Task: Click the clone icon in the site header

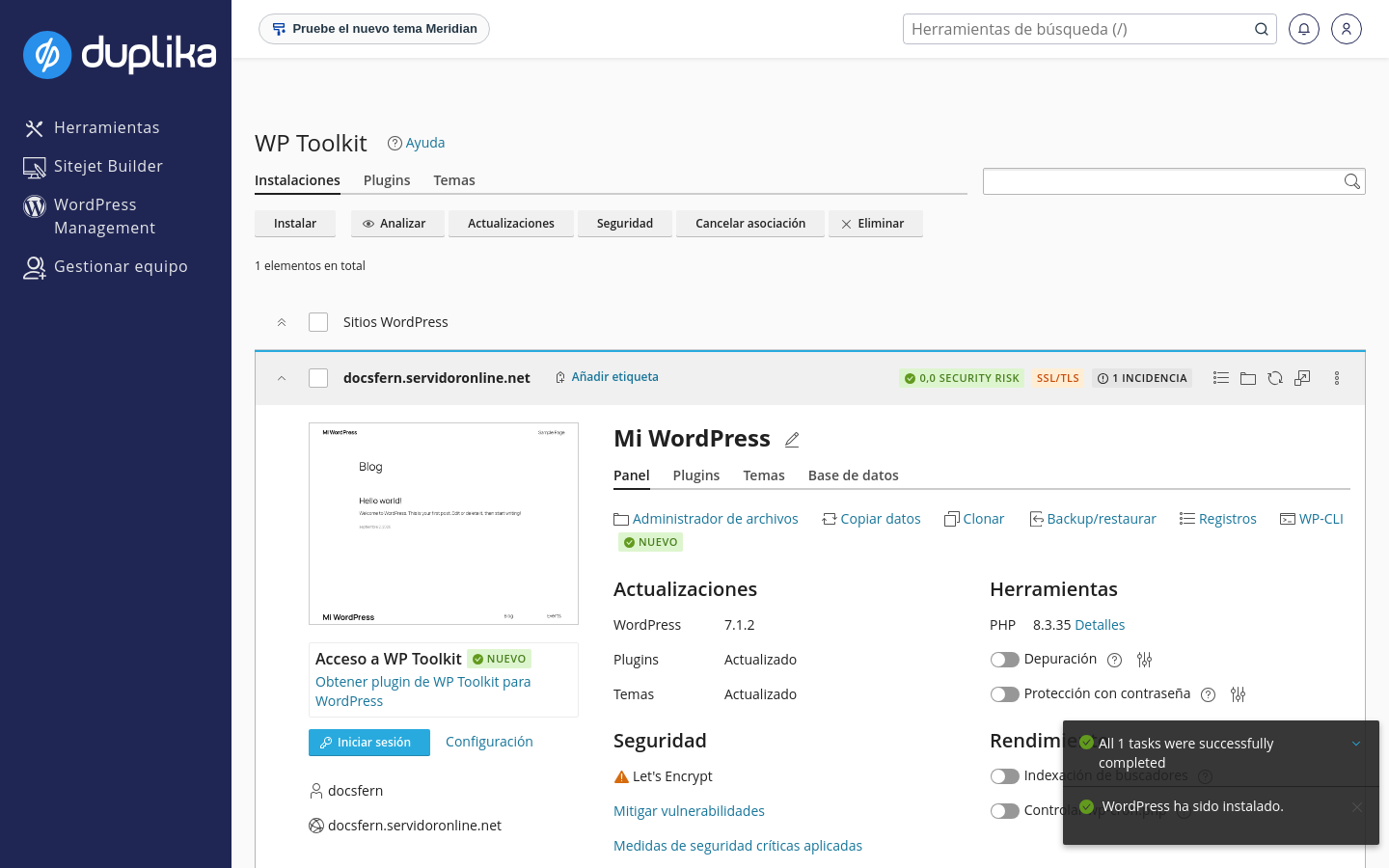Action: point(1302,378)
